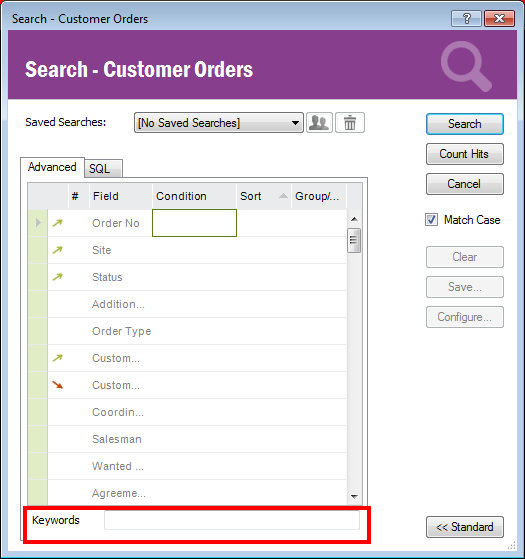Return to Standard search mode

pyautogui.click(x=465, y=527)
